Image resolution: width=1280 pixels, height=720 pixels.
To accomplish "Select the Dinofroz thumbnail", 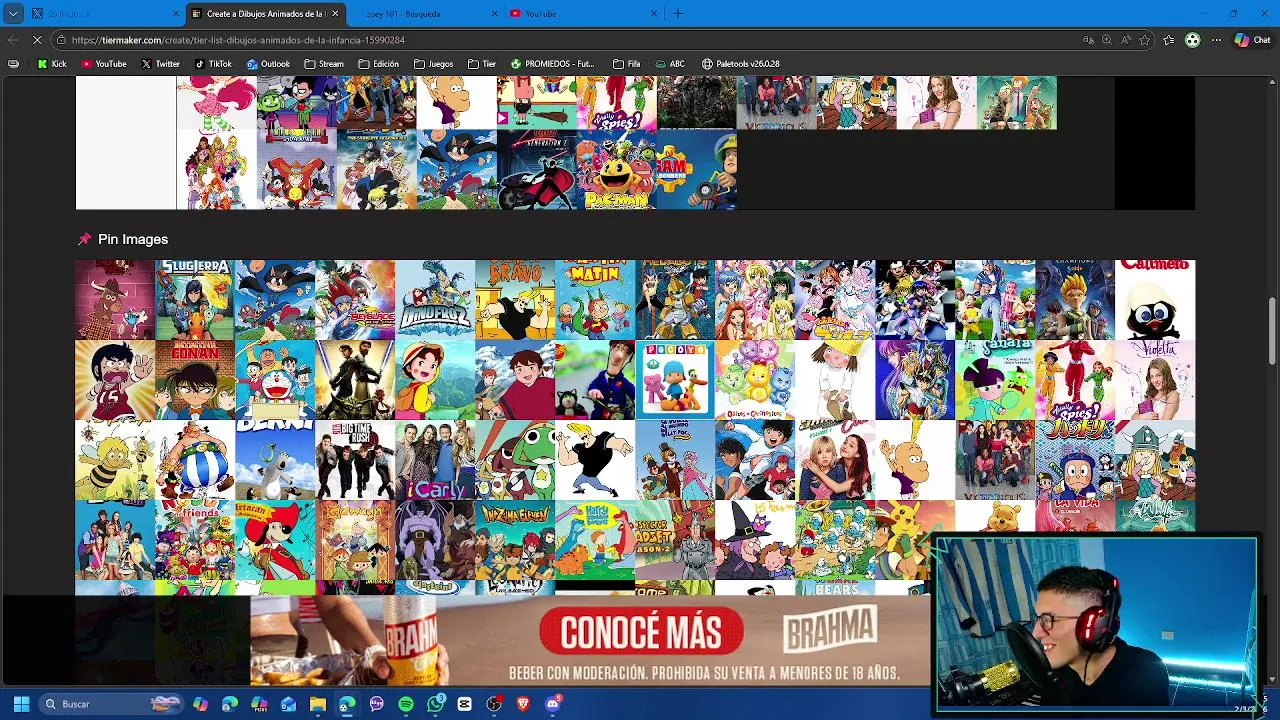I will [x=435, y=300].
